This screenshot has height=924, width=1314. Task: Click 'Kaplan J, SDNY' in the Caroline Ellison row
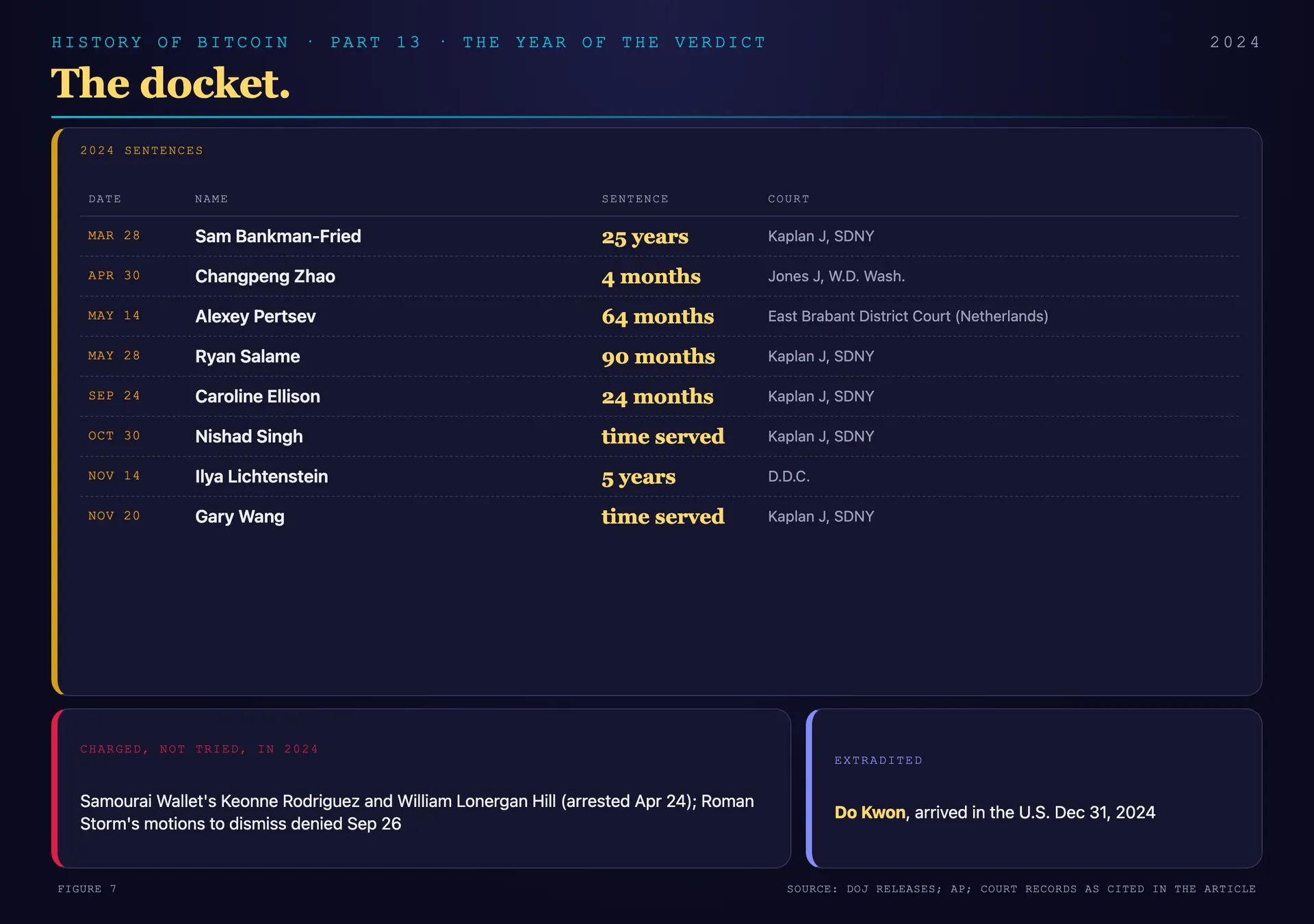click(821, 396)
